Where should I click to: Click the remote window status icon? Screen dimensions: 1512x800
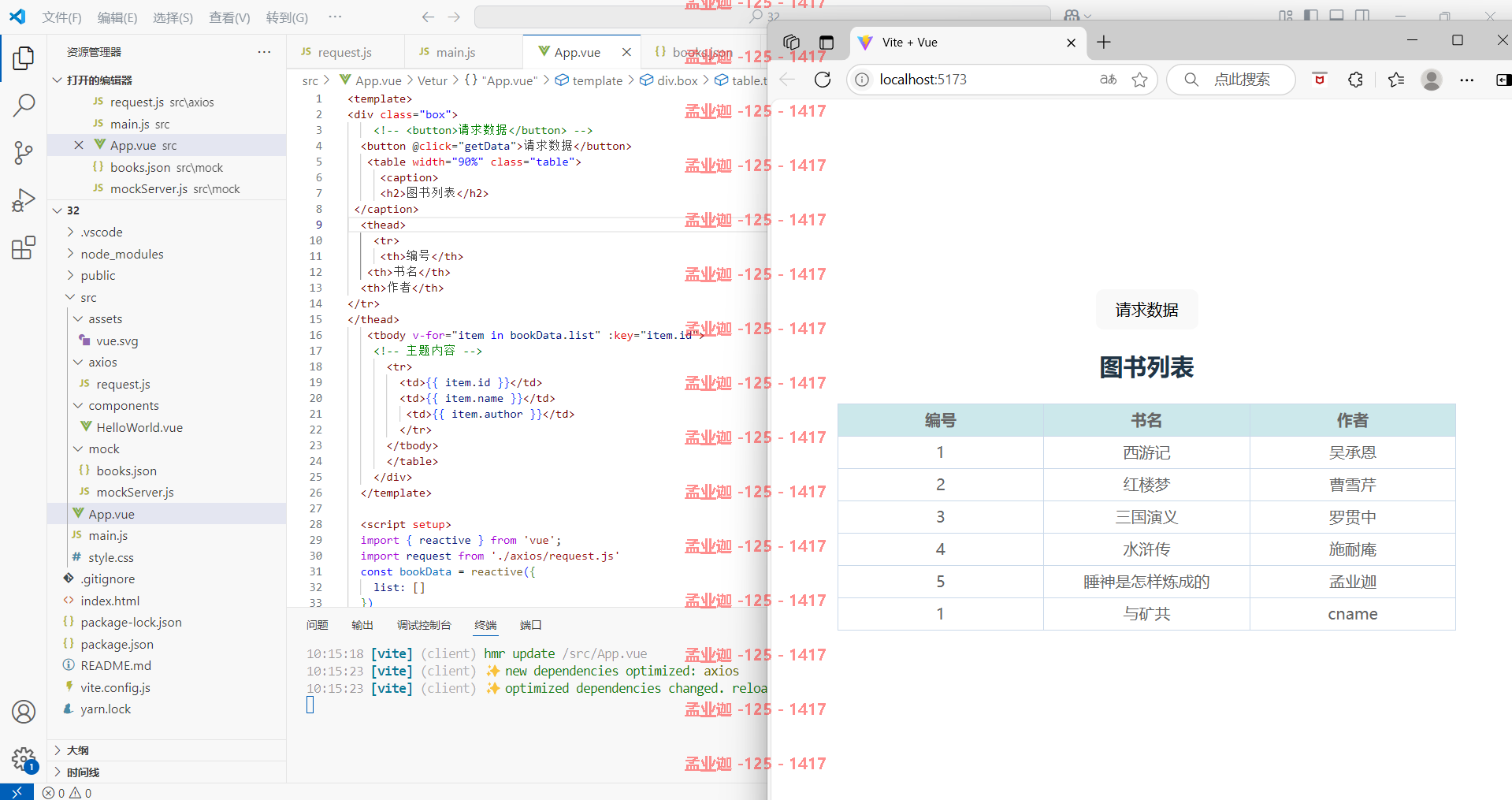point(17,793)
